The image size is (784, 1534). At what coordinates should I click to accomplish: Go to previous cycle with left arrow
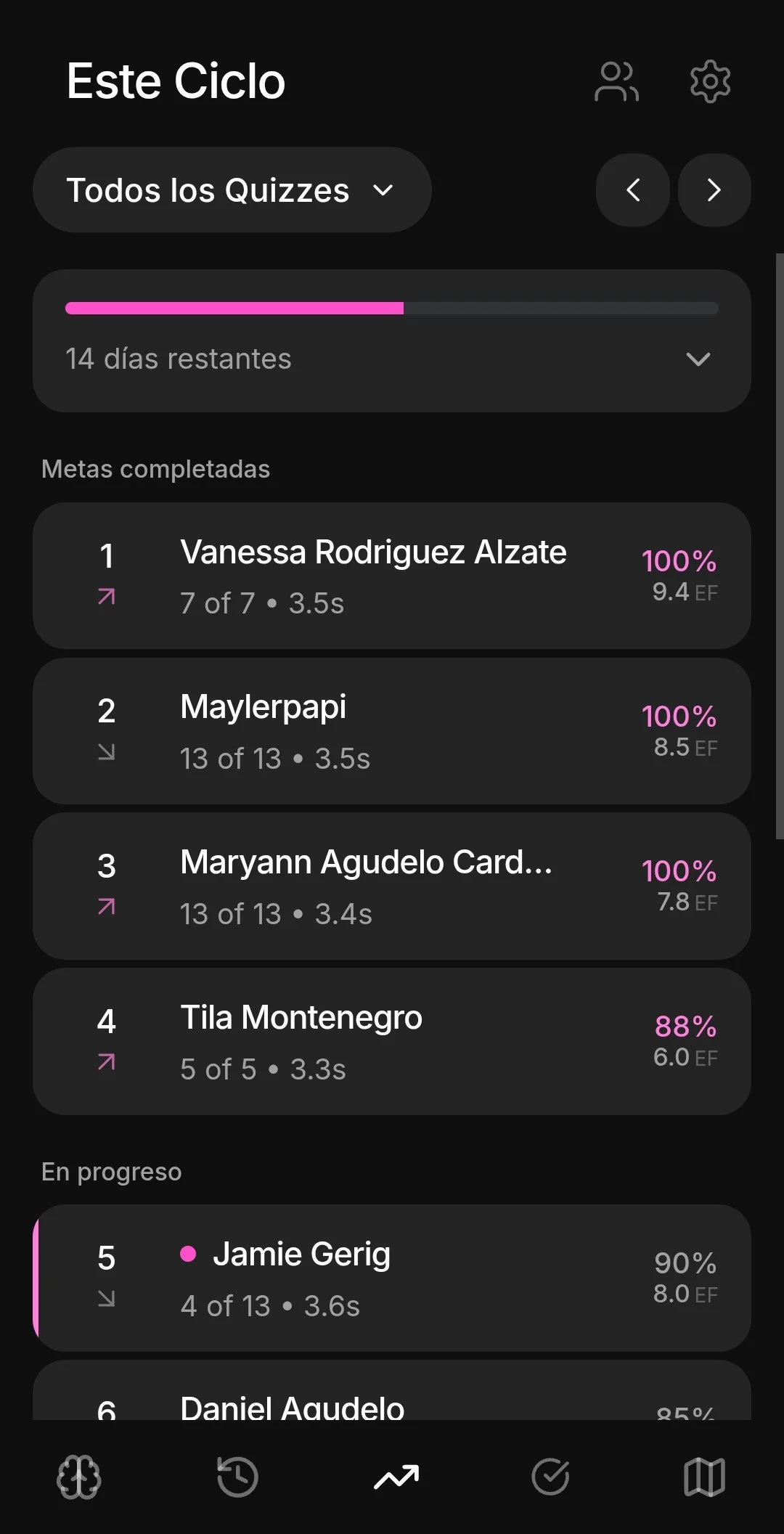point(633,190)
